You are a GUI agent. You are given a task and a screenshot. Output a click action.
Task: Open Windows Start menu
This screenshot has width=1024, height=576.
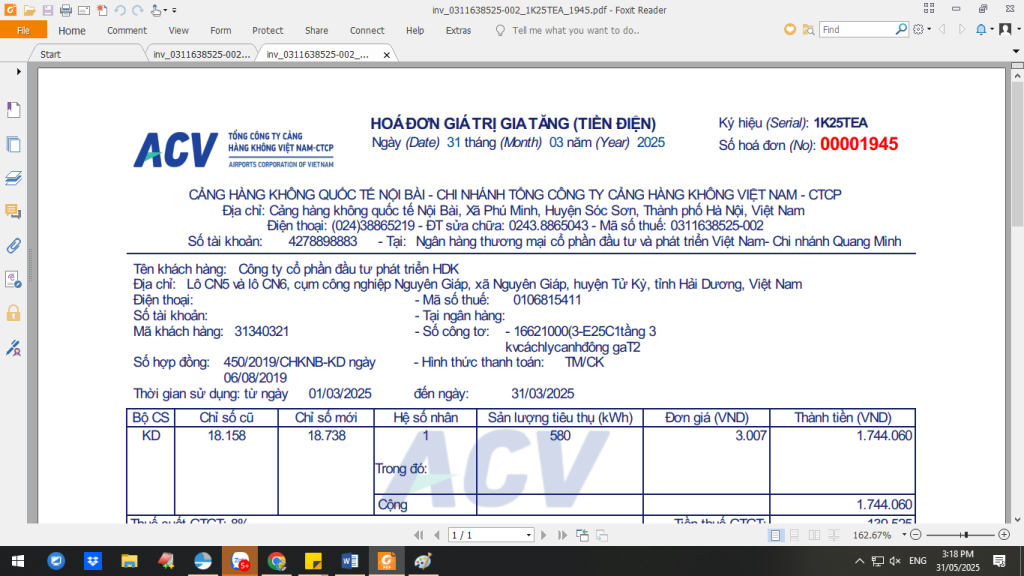pyautogui.click(x=18, y=561)
